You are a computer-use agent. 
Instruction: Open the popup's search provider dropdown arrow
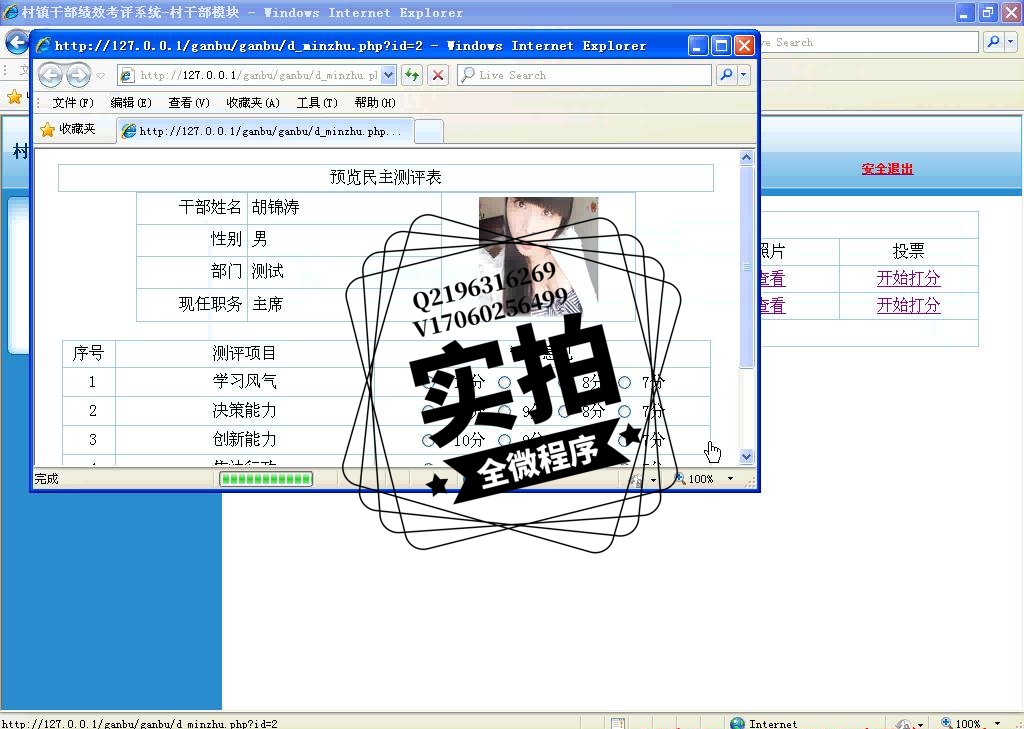pos(744,75)
